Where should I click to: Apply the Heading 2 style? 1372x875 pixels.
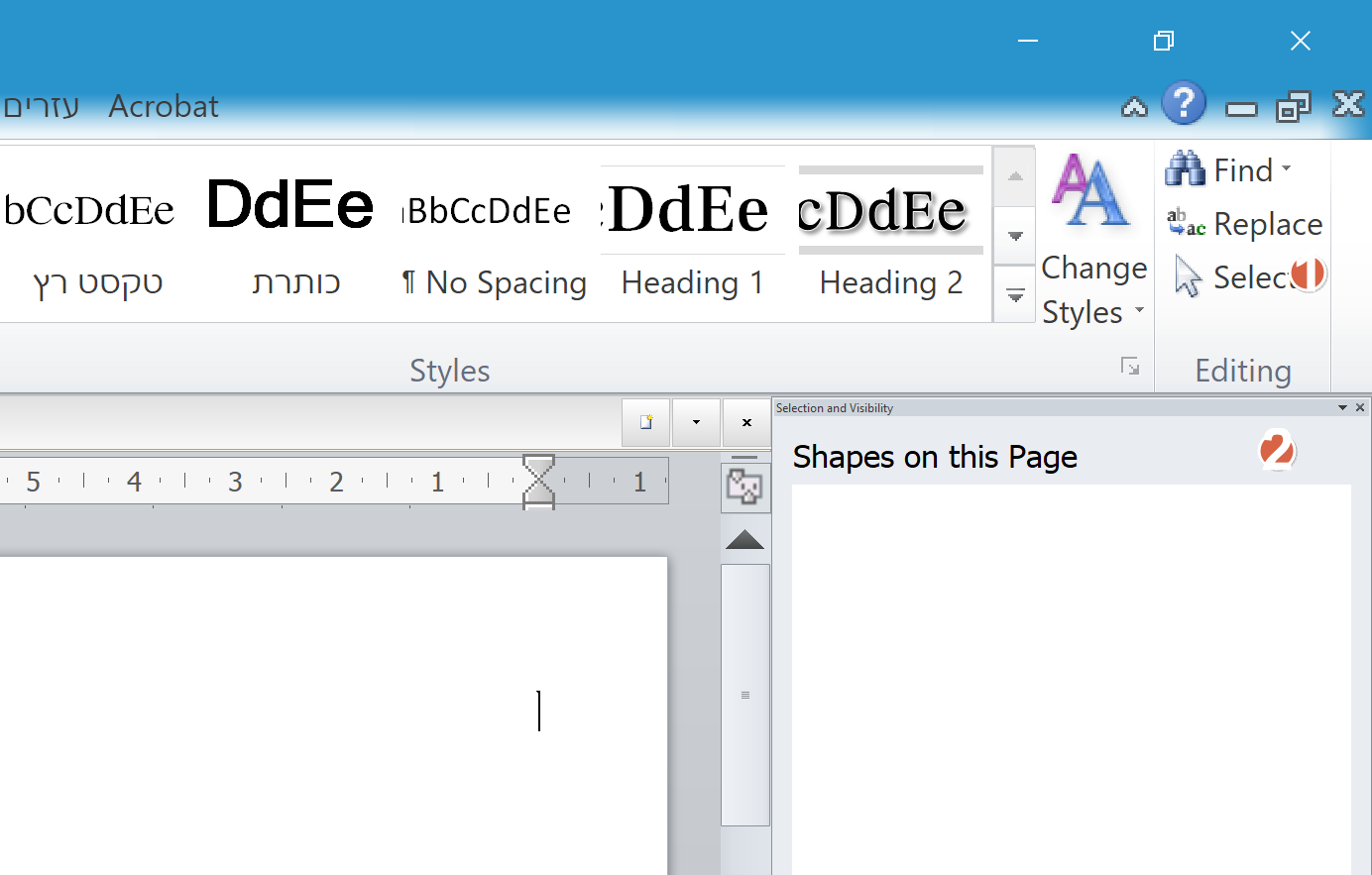coord(891,235)
